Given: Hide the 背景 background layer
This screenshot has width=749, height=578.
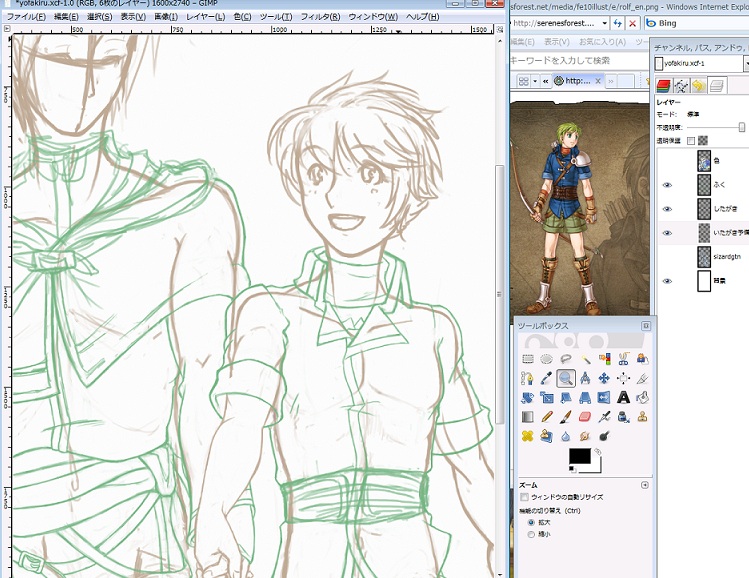Looking at the screenshot, I should (667, 281).
